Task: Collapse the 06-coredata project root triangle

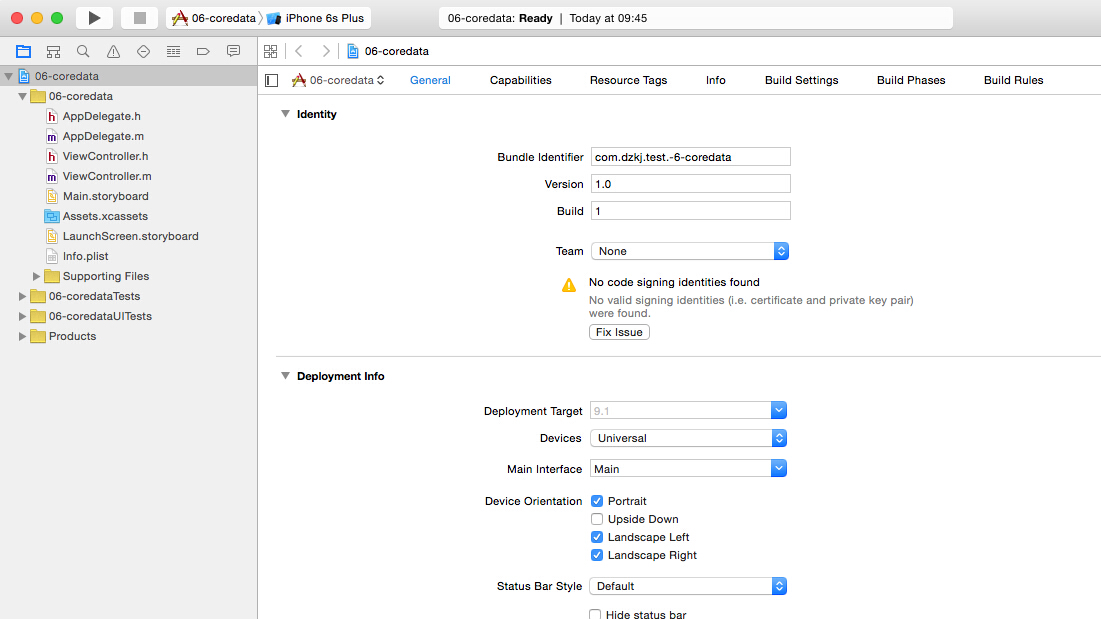Action: (8, 76)
